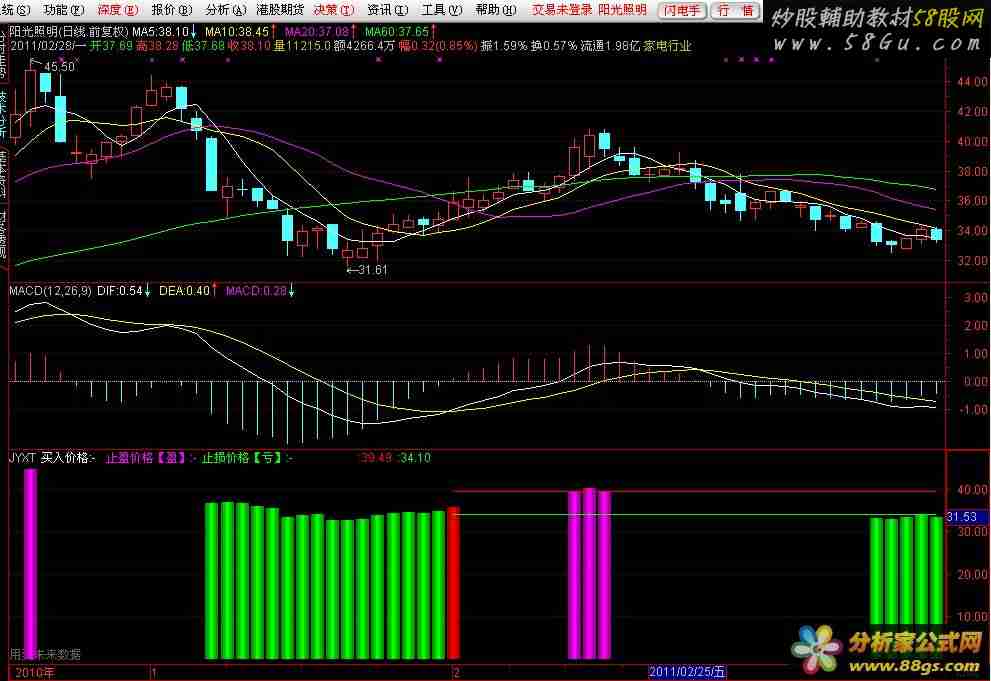Click the low price 低37.68

203,46
